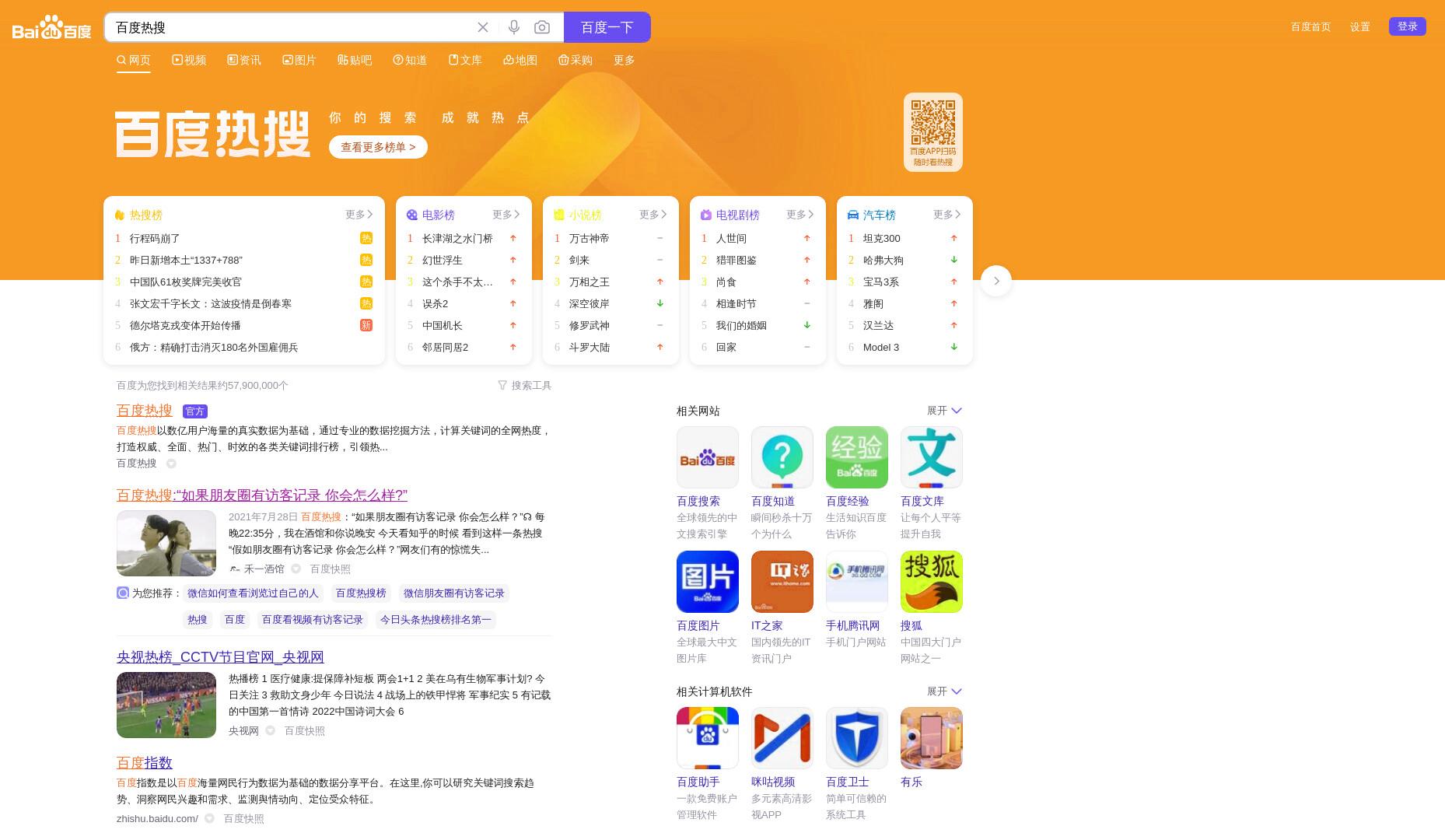Open car ranking item 坦克300
Screen dimensions: 1445x840
[882, 238]
